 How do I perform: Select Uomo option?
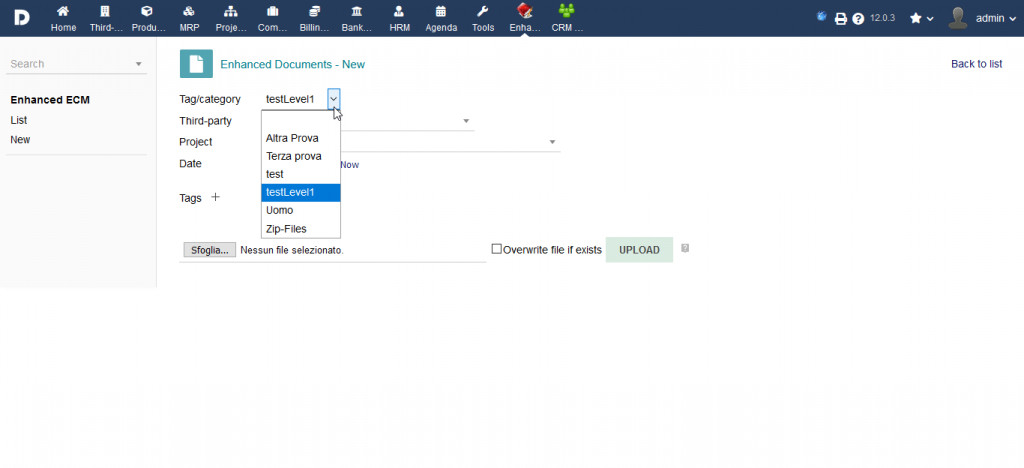click(300, 211)
